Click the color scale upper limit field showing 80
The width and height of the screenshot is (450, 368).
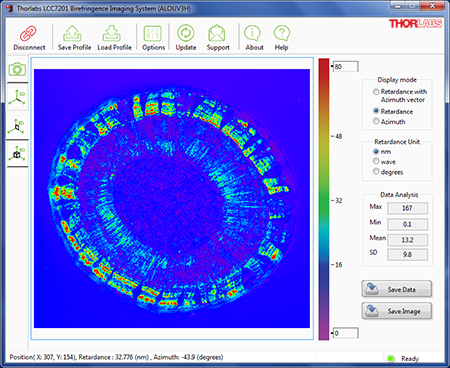tap(346, 66)
